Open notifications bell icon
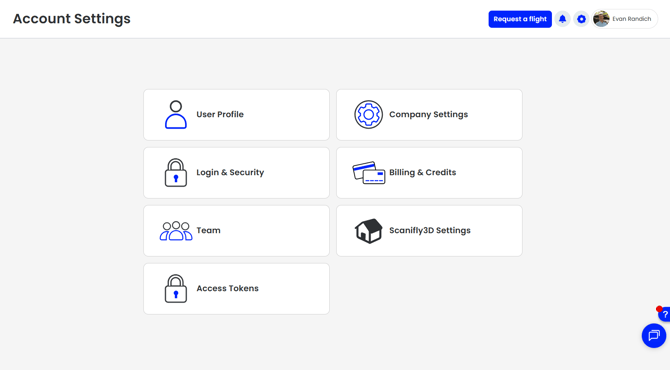Screen dimensions: 670x370 pos(562,19)
